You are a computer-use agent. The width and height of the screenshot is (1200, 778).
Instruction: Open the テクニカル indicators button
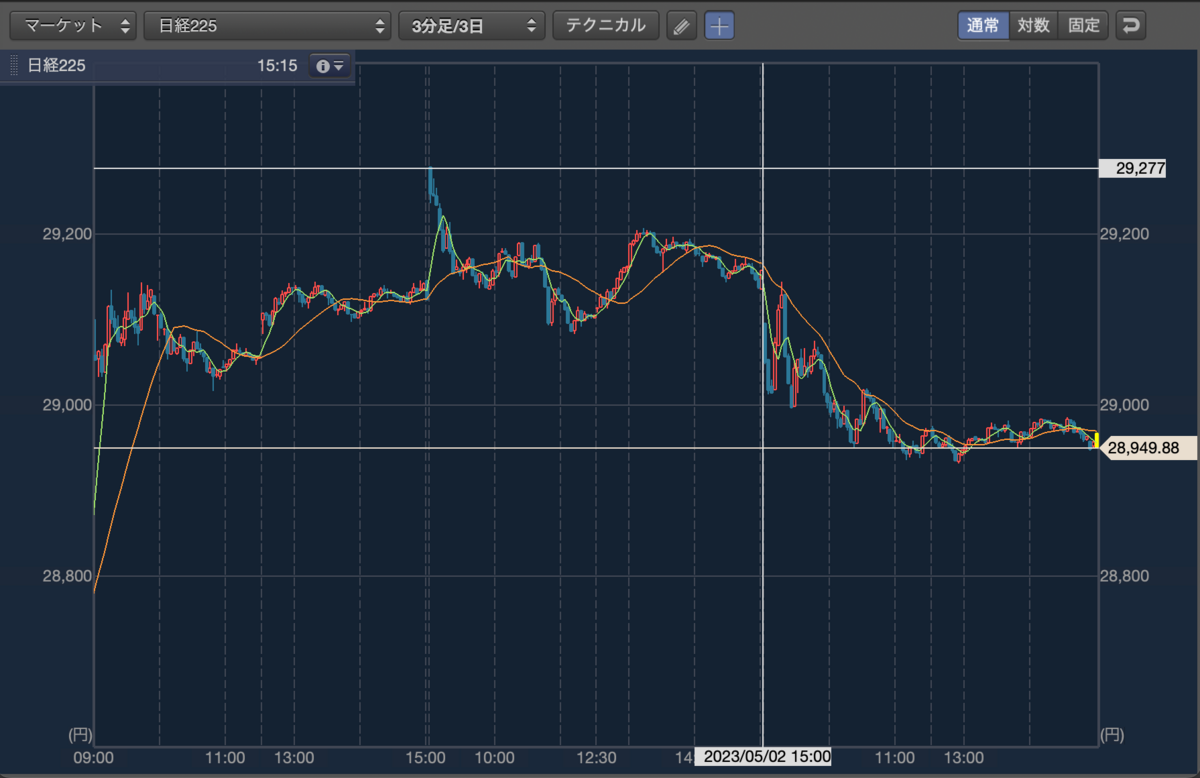click(606, 26)
